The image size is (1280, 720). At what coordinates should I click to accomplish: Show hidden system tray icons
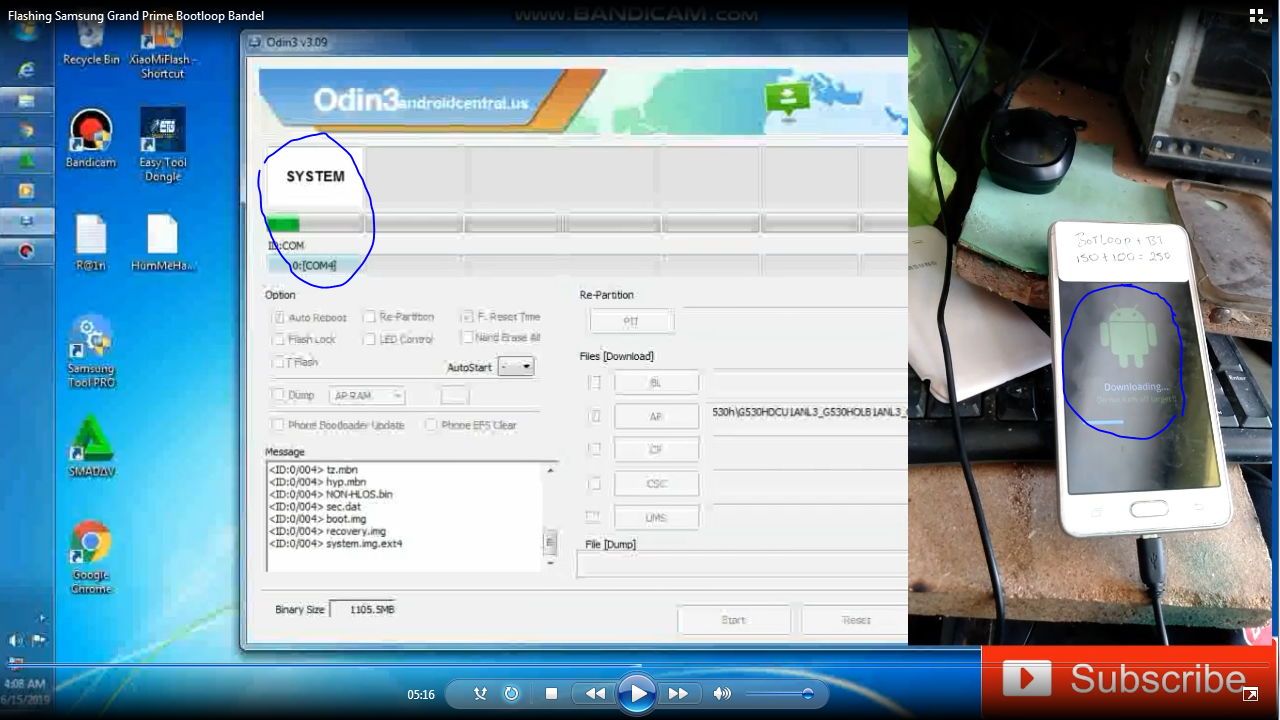tap(42, 619)
